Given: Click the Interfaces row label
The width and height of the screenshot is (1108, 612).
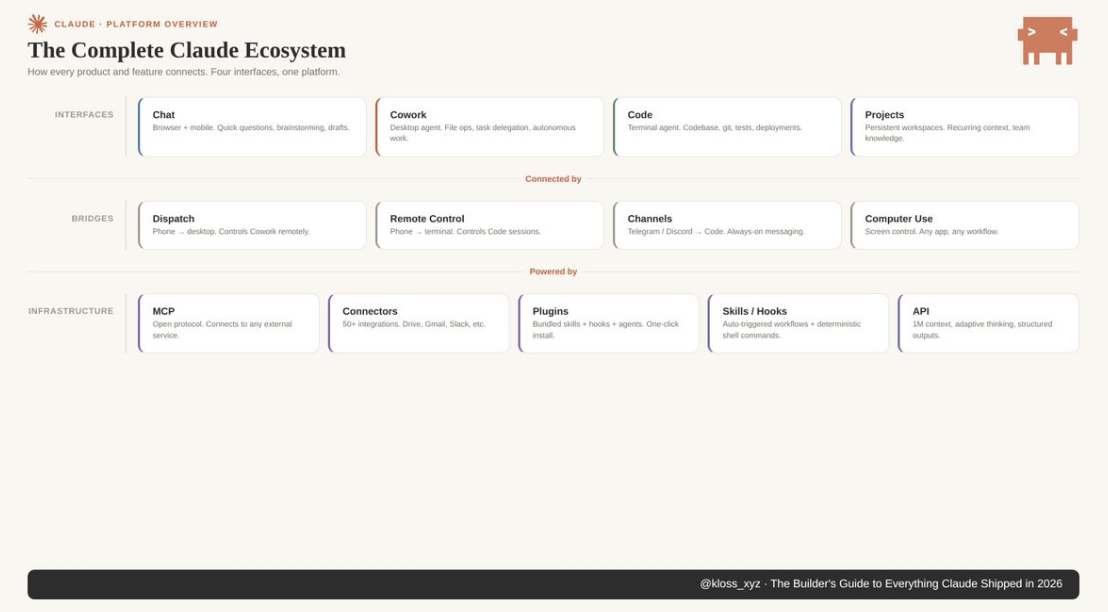Looking at the screenshot, I should tap(84, 115).
